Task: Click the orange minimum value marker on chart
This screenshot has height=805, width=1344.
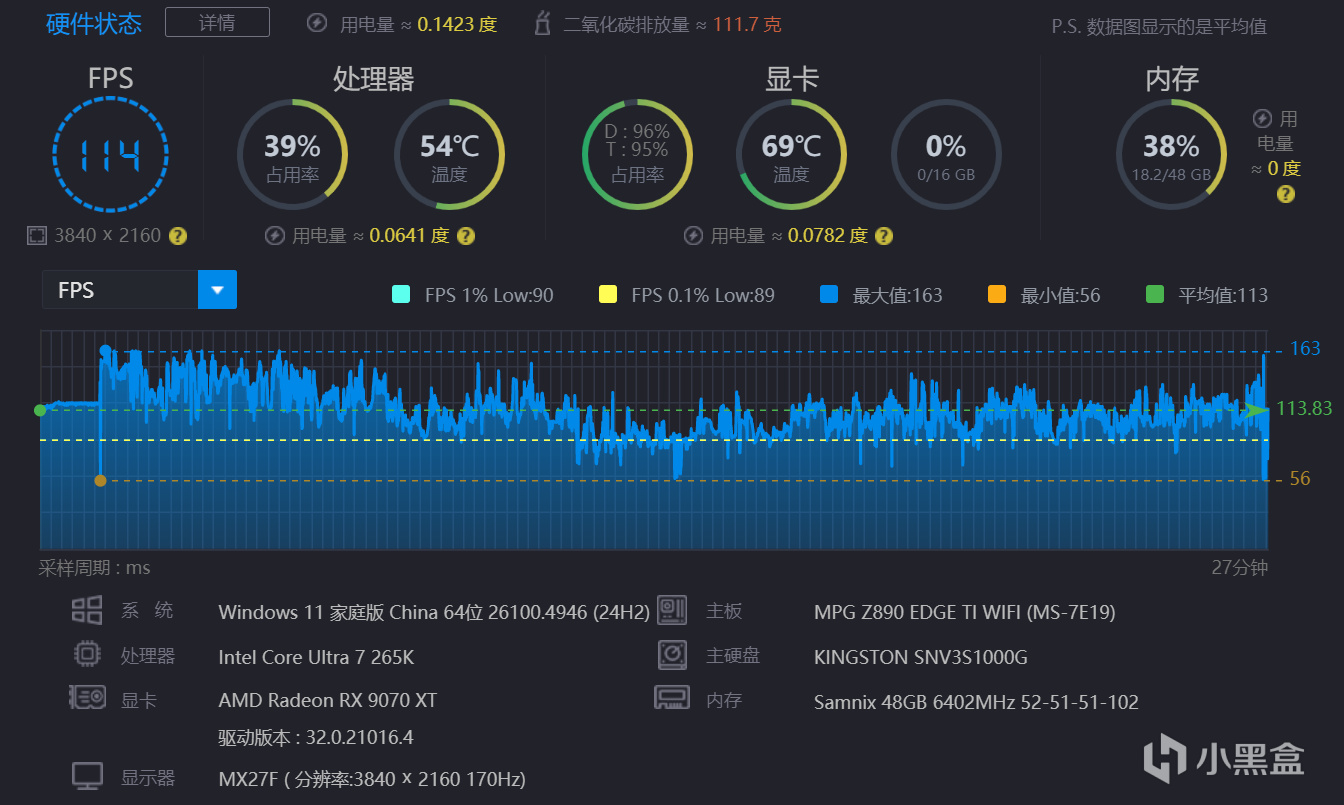Action: [x=100, y=481]
